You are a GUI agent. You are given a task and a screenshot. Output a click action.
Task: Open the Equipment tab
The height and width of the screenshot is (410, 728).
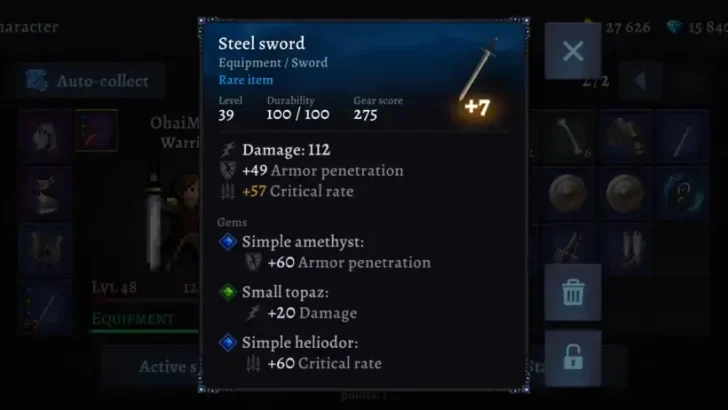132,319
